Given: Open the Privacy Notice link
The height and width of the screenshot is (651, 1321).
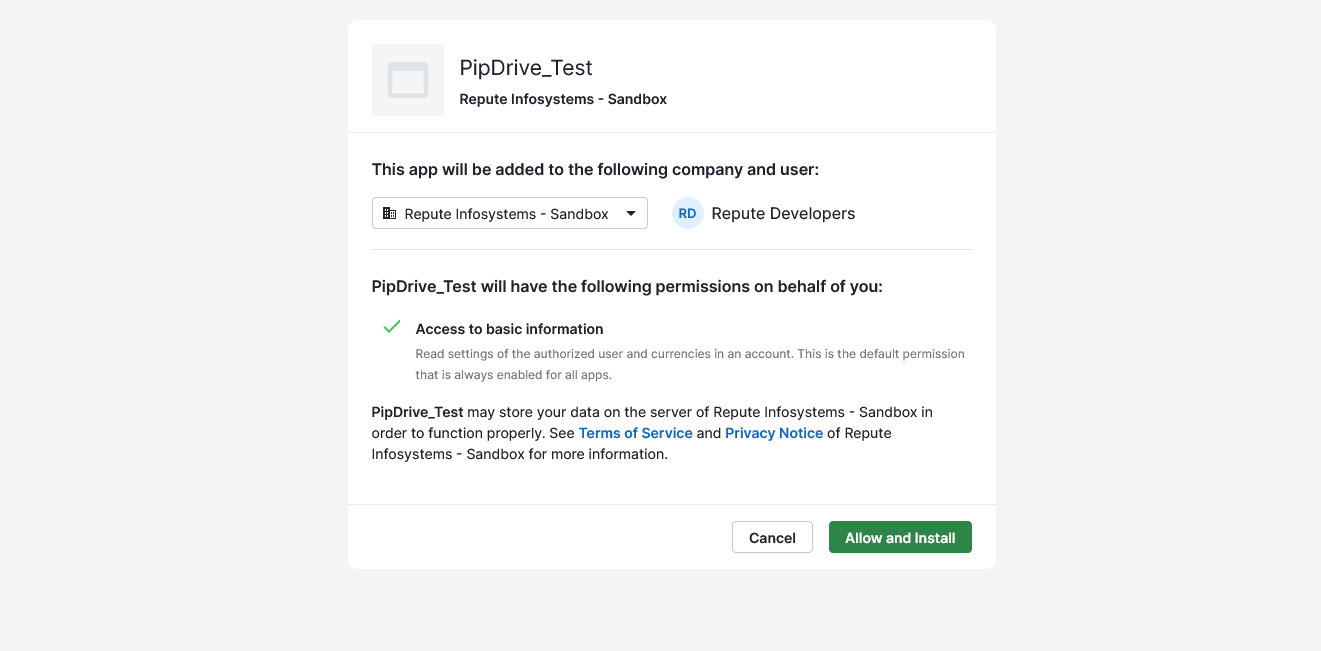Looking at the screenshot, I should point(774,433).
